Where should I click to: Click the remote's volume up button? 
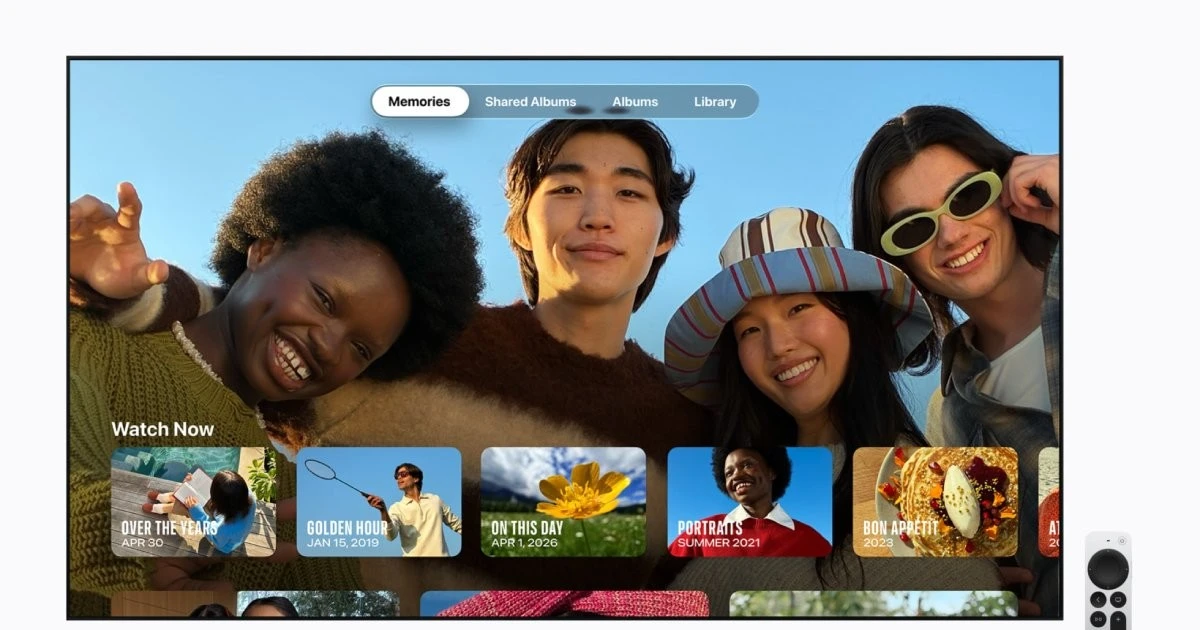(x=1118, y=620)
